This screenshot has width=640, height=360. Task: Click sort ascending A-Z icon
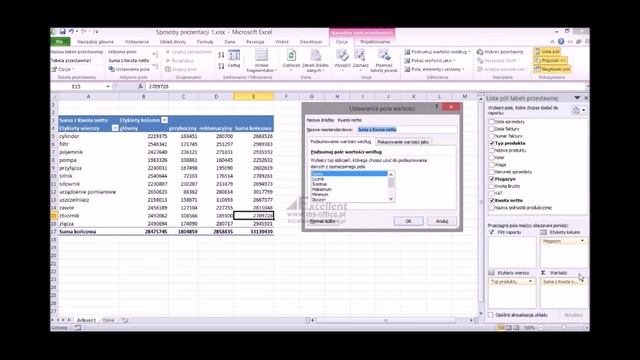[x=221, y=55]
